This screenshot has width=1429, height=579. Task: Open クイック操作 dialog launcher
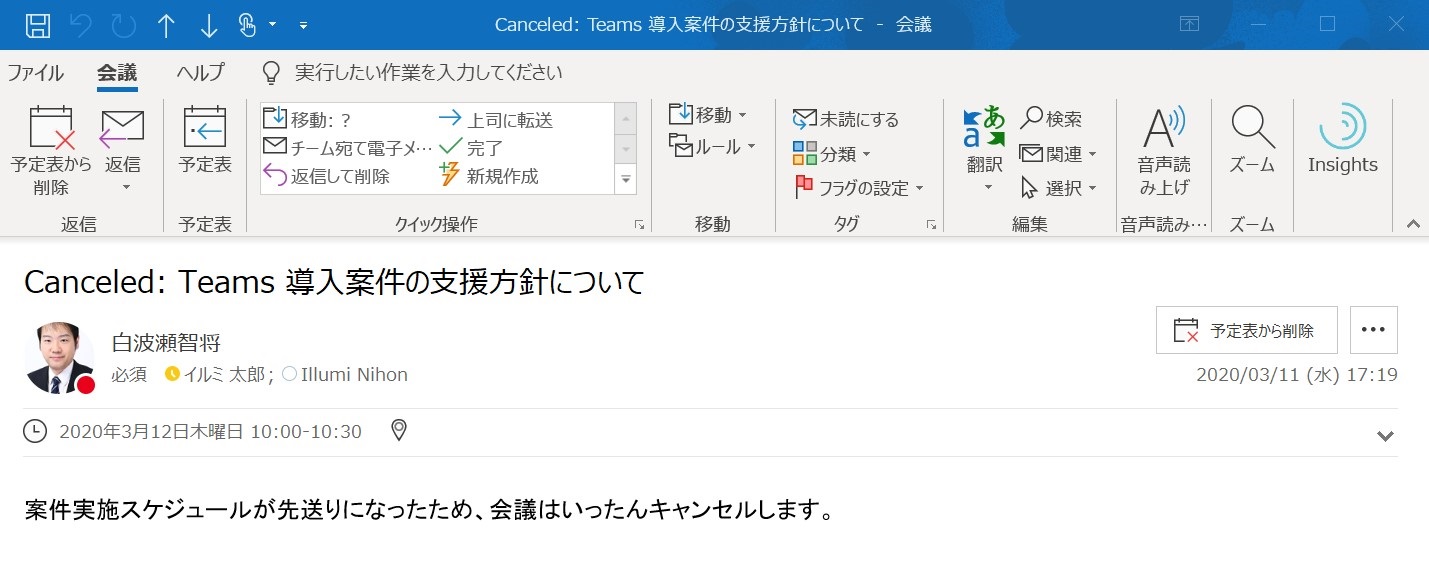(x=640, y=225)
